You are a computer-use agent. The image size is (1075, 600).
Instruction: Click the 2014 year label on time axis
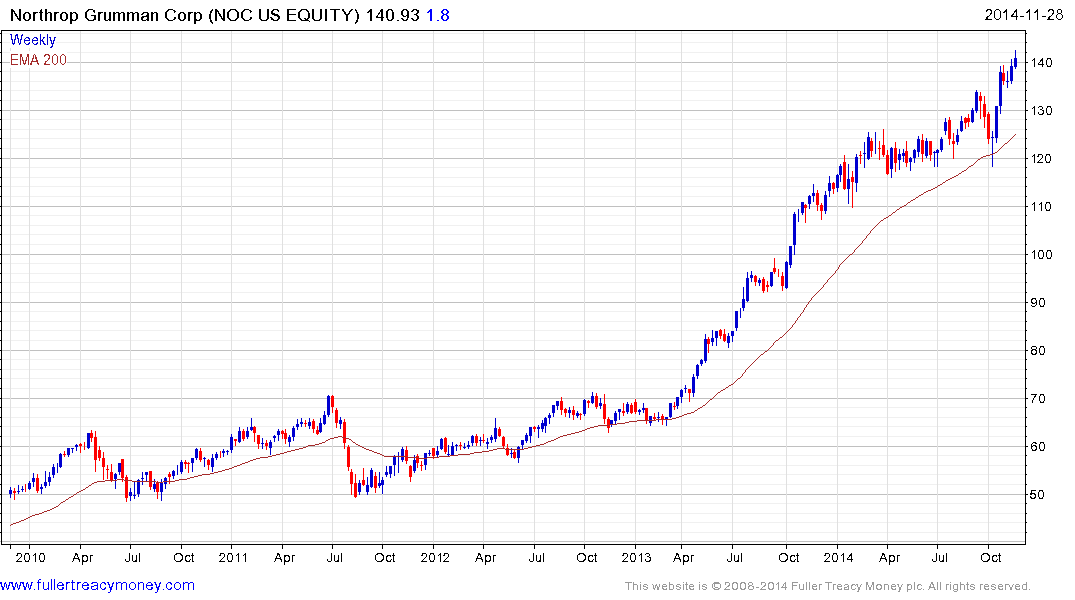pos(838,557)
